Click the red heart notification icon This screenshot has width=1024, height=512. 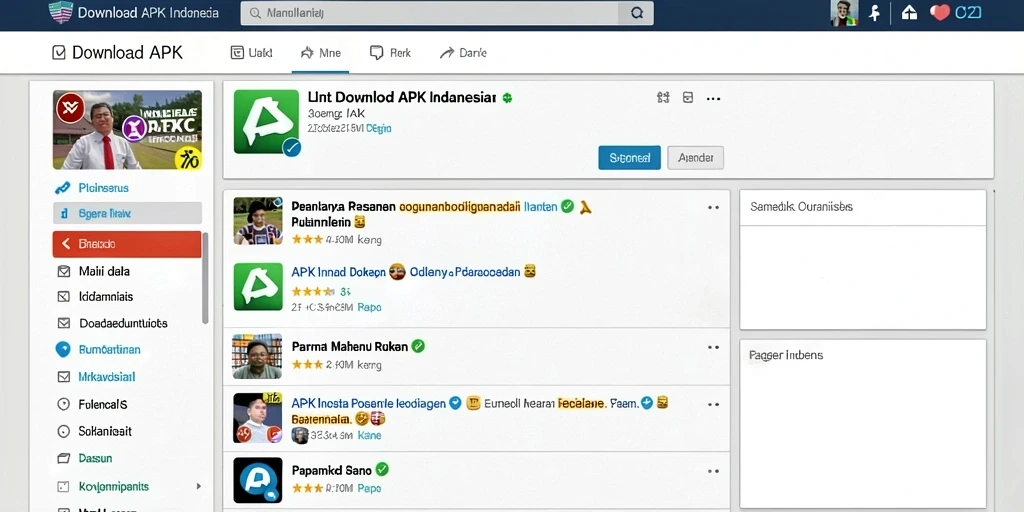(940, 12)
